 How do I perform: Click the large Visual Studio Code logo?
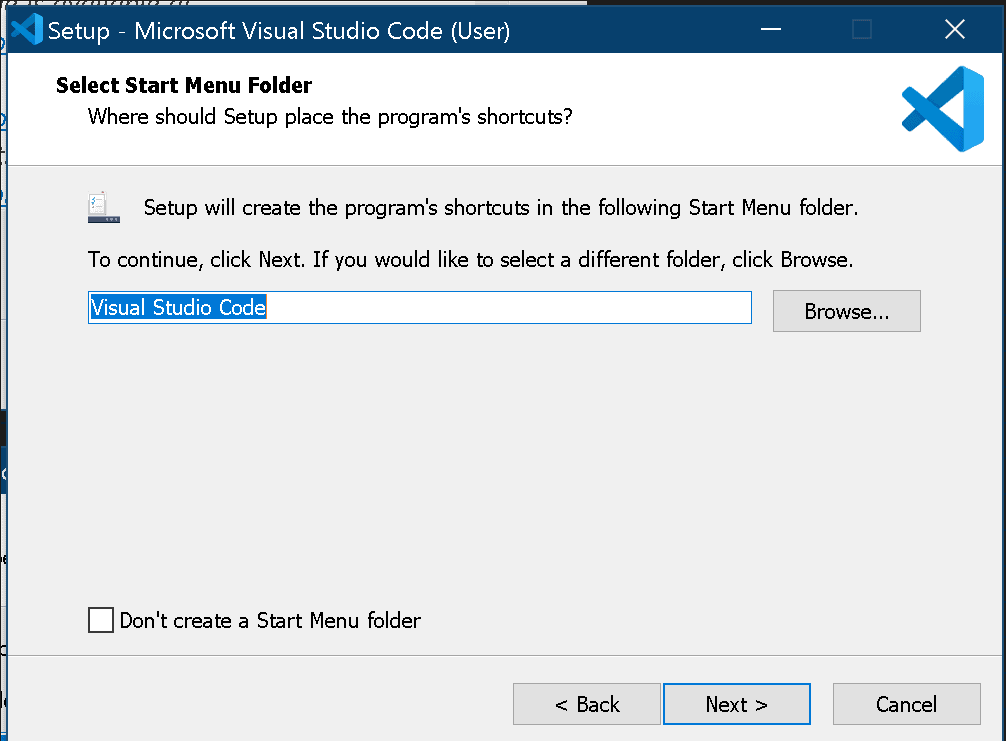(942, 109)
